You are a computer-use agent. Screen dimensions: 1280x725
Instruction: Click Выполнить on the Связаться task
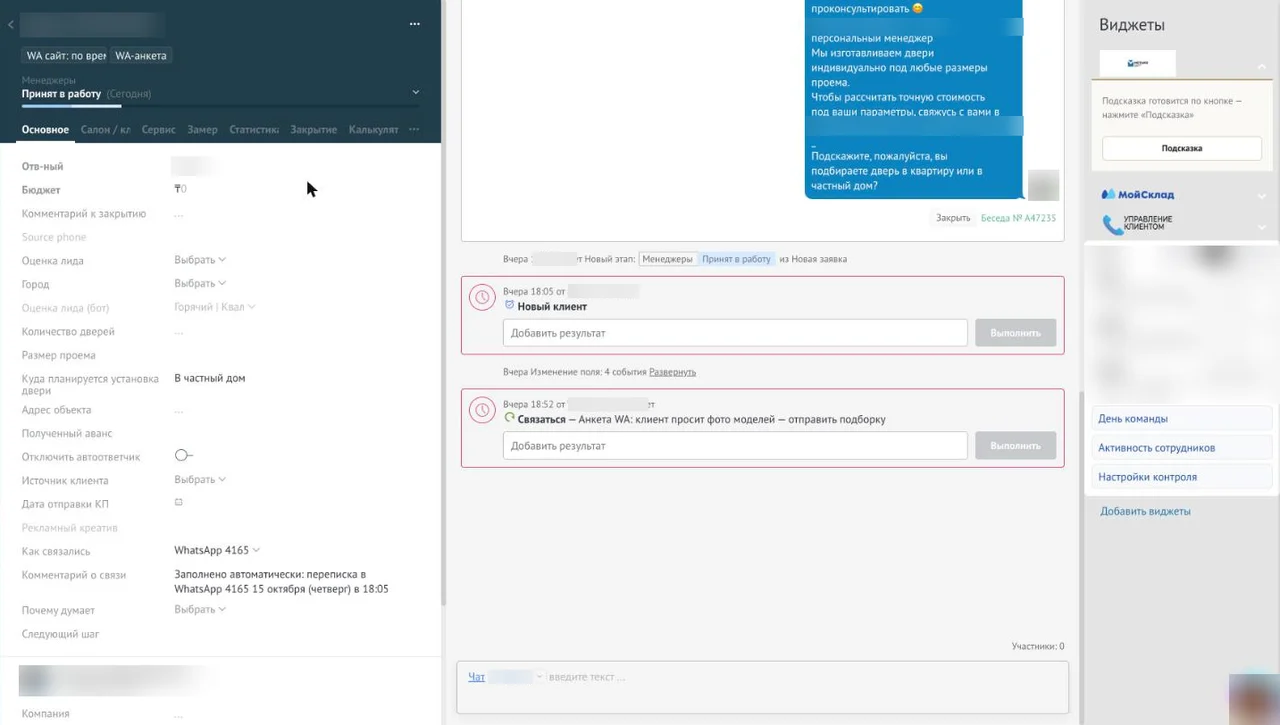(1015, 446)
